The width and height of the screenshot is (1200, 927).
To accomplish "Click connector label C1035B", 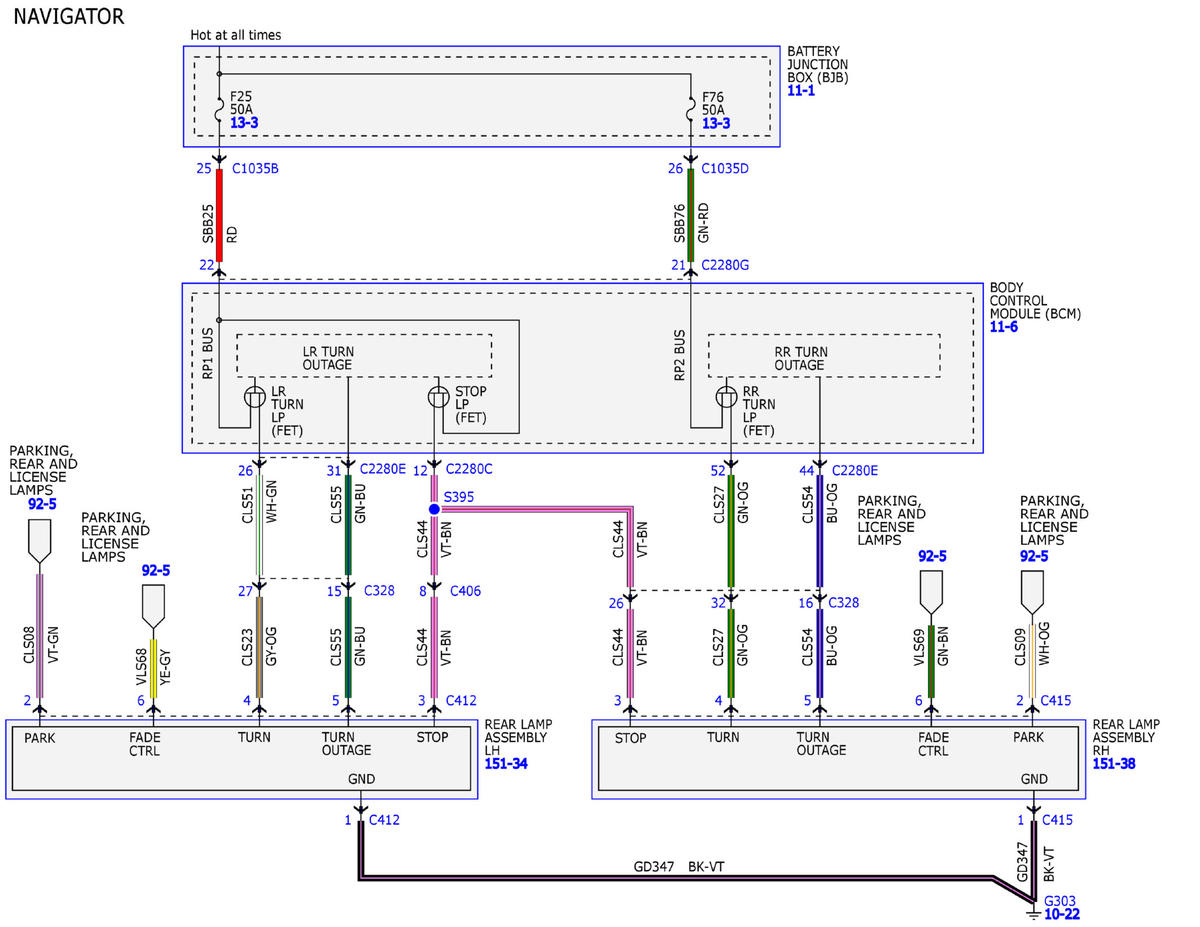I will point(255,168).
